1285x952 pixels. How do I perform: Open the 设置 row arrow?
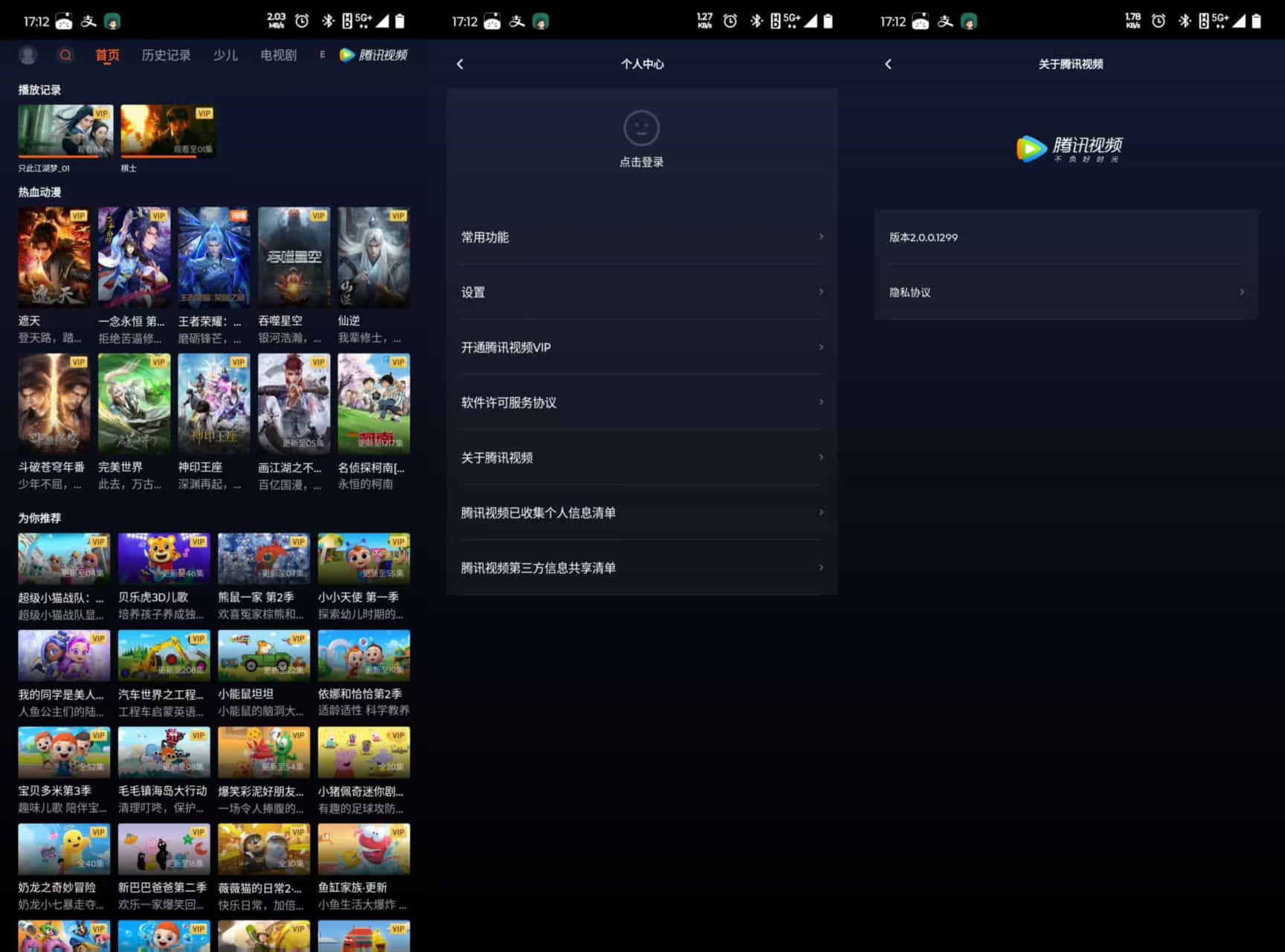tap(821, 292)
